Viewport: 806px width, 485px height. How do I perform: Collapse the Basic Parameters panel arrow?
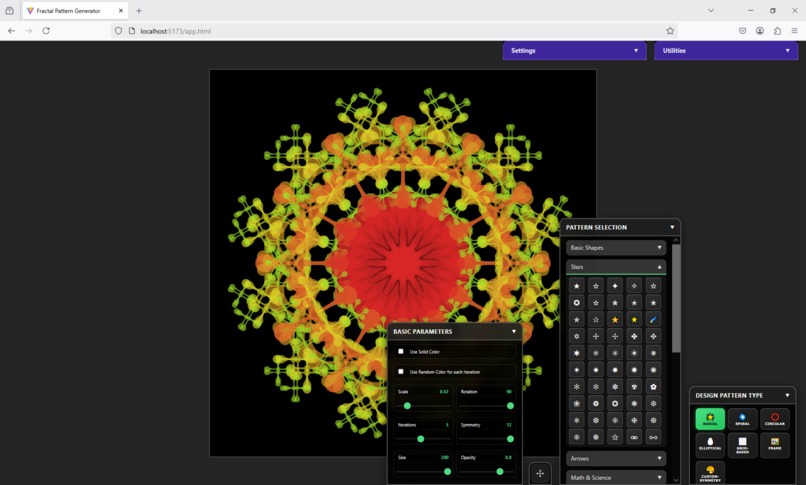point(514,331)
